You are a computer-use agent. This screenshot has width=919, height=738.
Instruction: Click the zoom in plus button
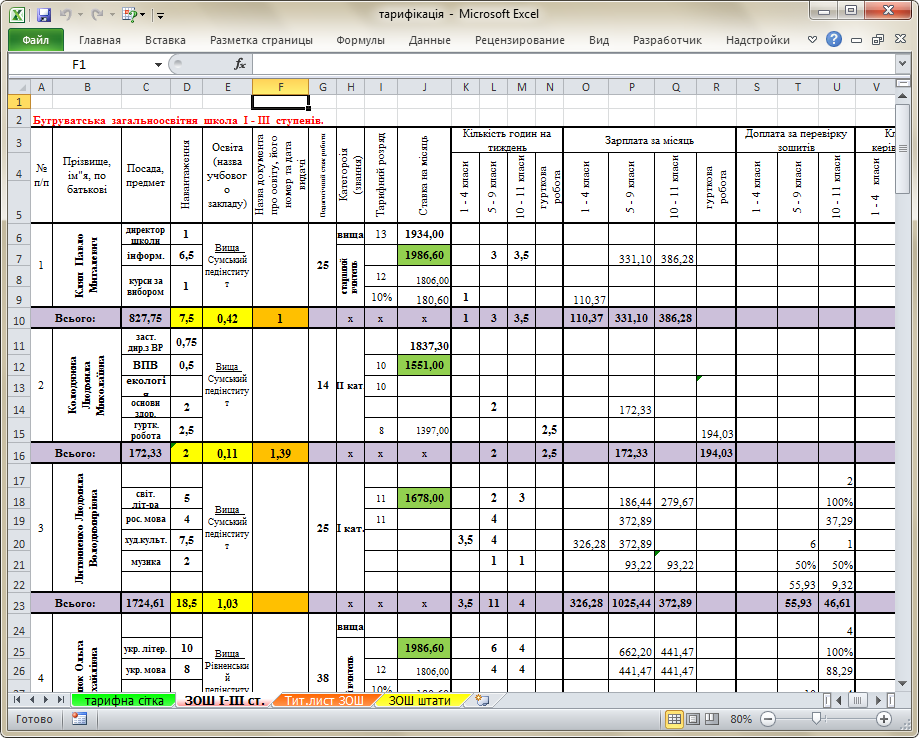pyautogui.click(x=884, y=719)
